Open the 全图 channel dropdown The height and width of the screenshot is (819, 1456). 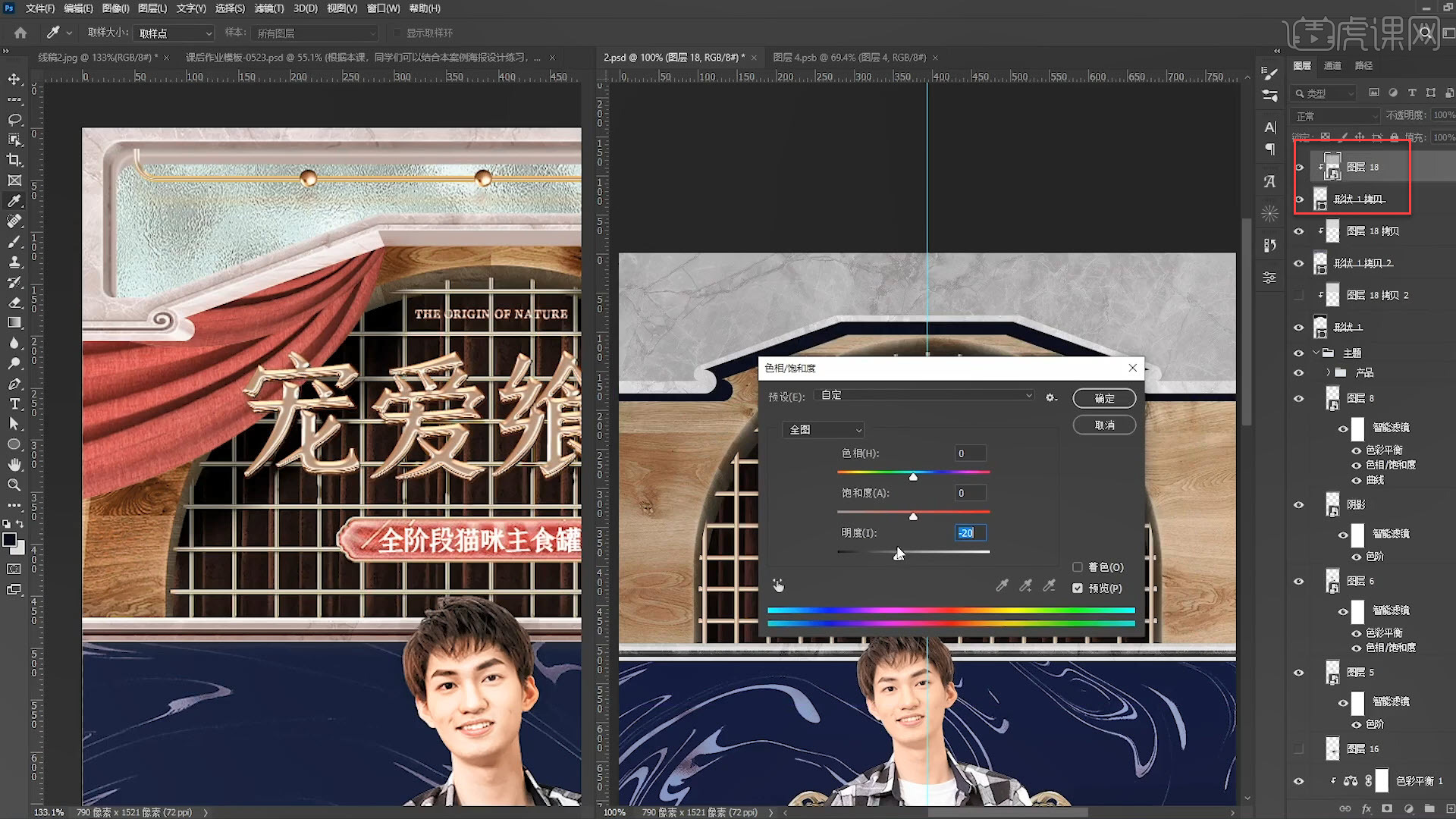click(824, 430)
